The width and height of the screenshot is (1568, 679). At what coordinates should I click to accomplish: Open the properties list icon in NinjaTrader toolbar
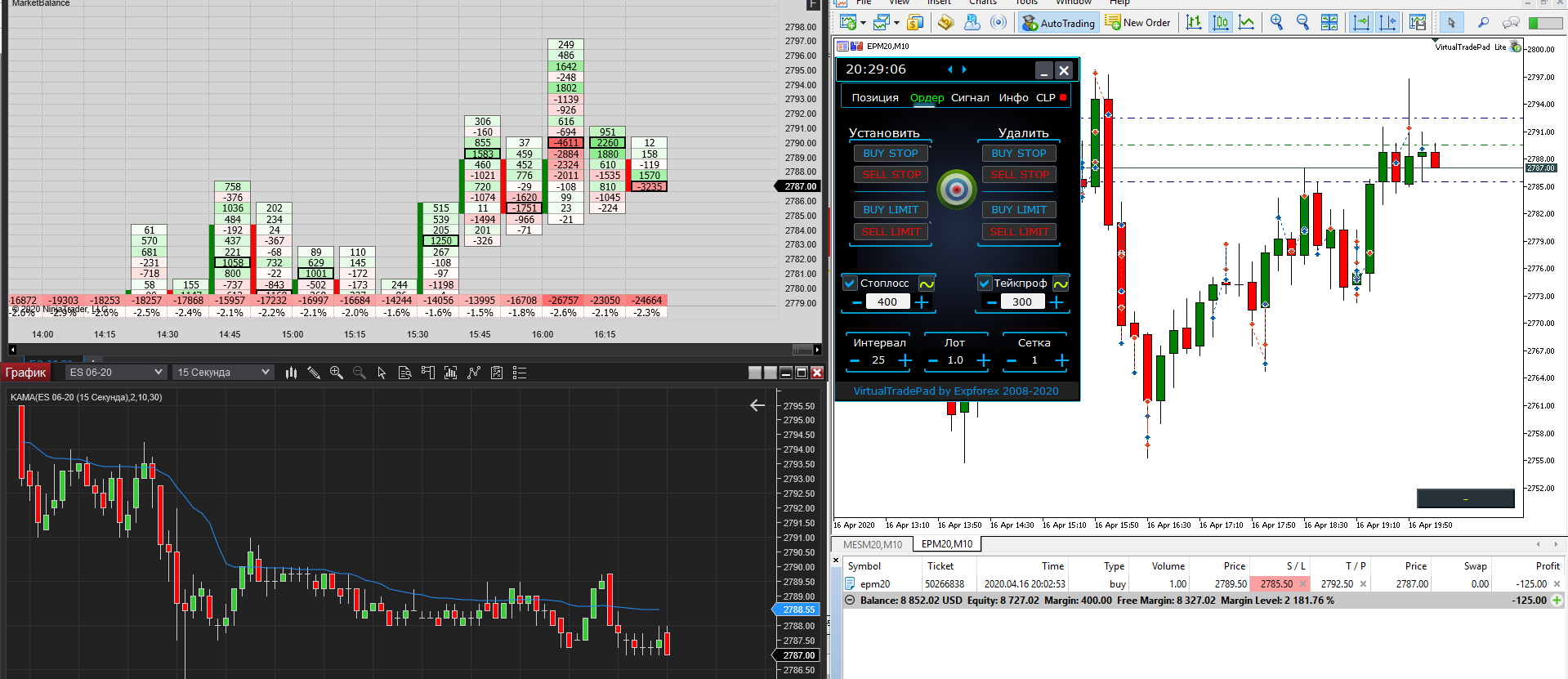click(x=519, y=373)
